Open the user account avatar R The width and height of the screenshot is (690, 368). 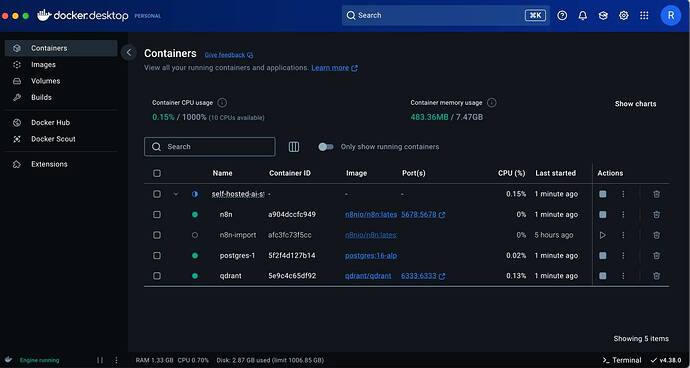[671, 15]
